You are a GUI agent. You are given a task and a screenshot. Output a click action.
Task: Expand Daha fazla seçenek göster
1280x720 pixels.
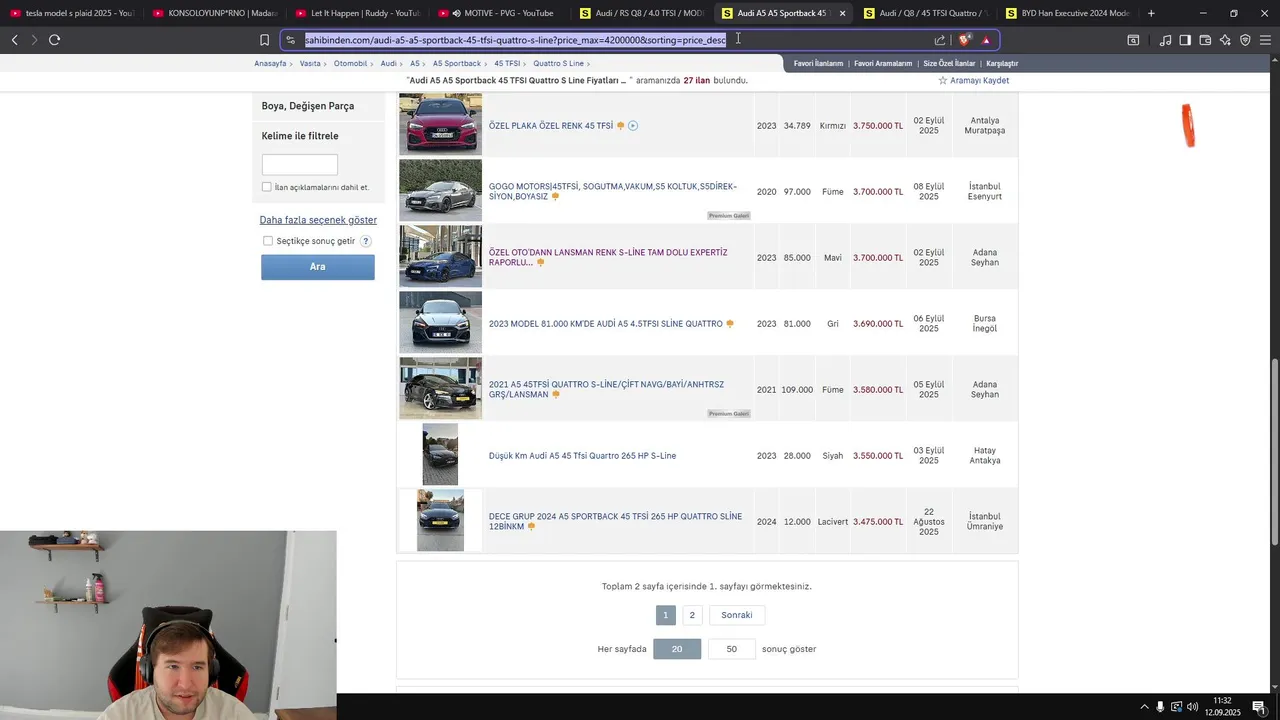[x=318, y=220]
